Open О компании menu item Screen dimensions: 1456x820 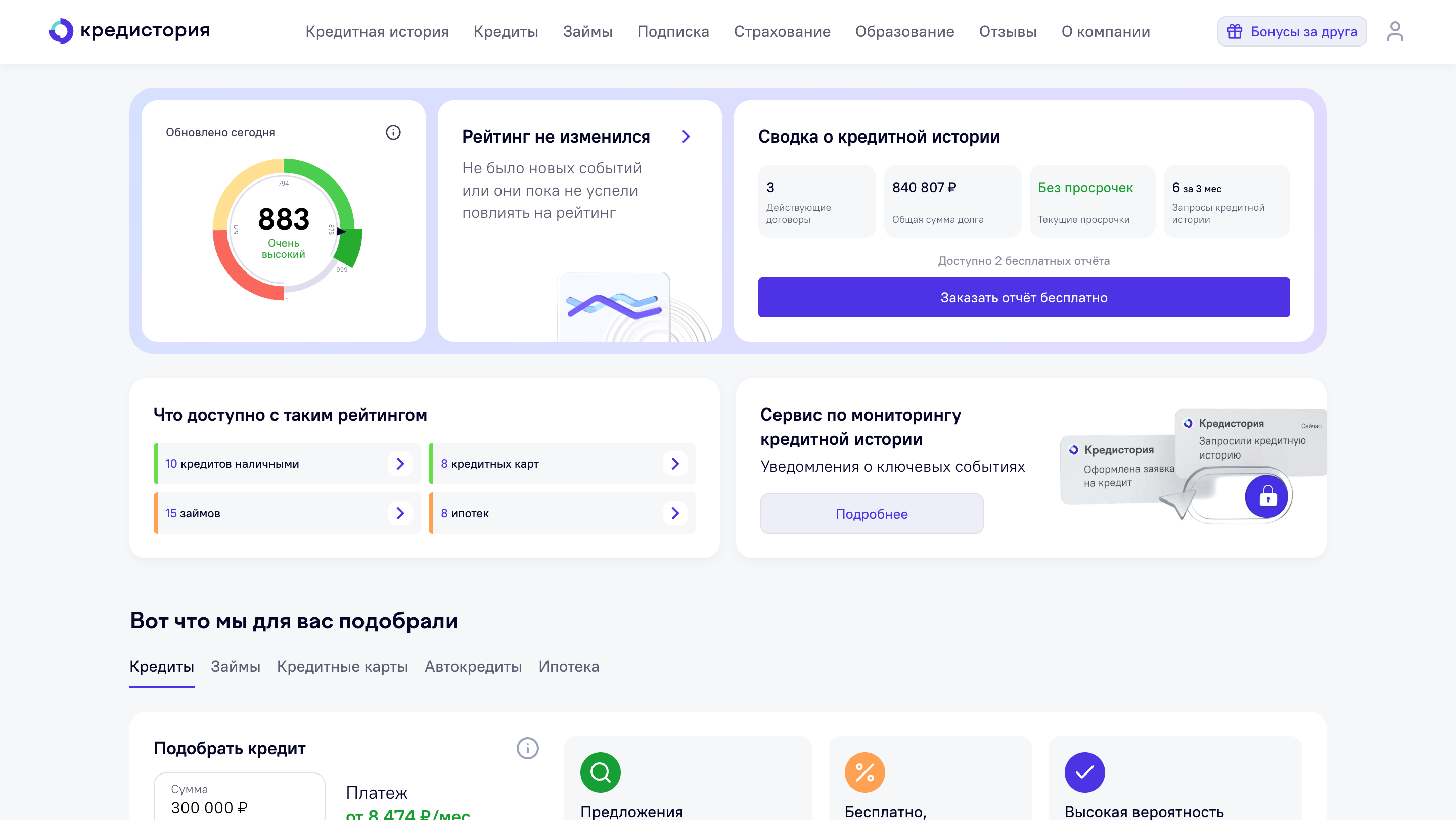tap(1106, 32)
